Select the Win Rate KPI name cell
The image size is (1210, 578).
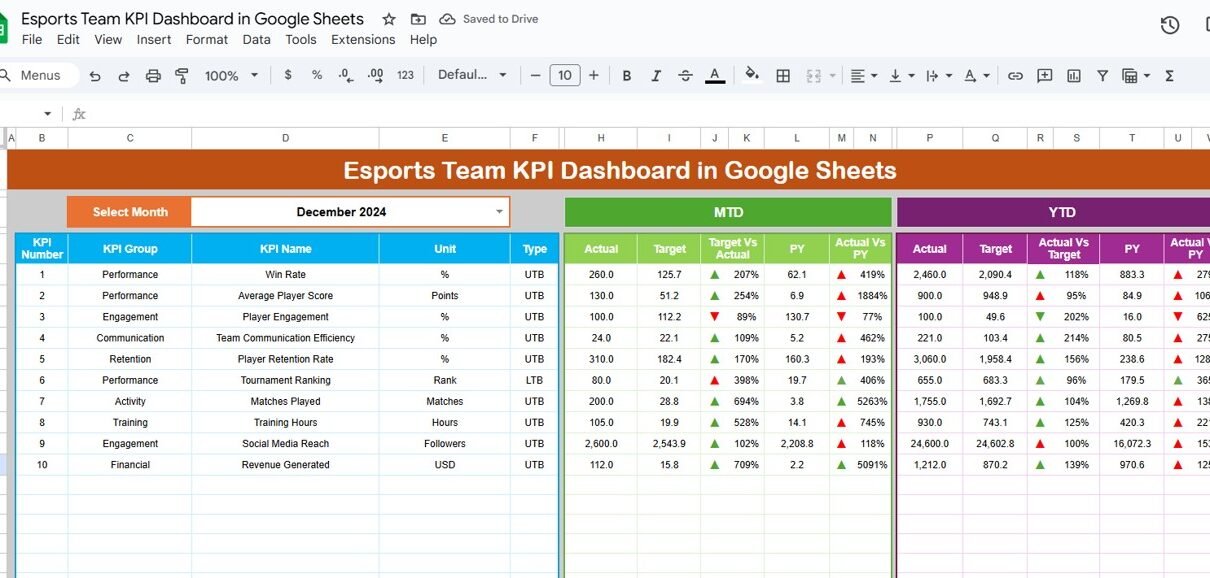click(x=285, y=274)
